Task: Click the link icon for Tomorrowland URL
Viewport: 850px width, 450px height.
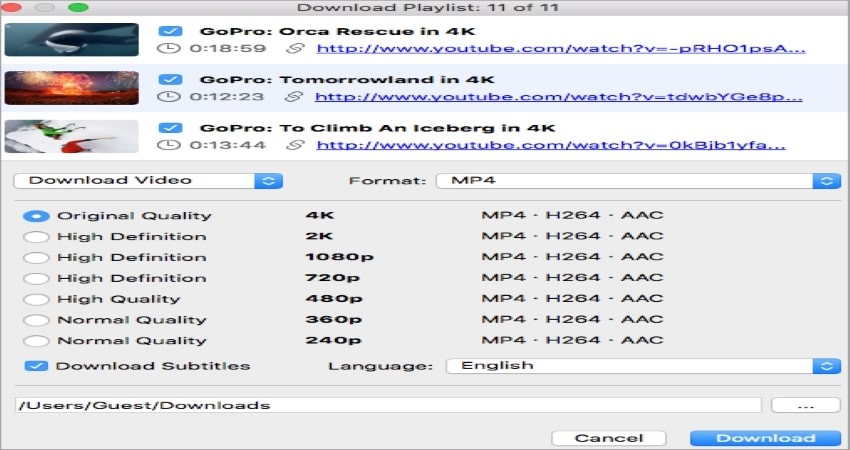Action: pos(295,97)
